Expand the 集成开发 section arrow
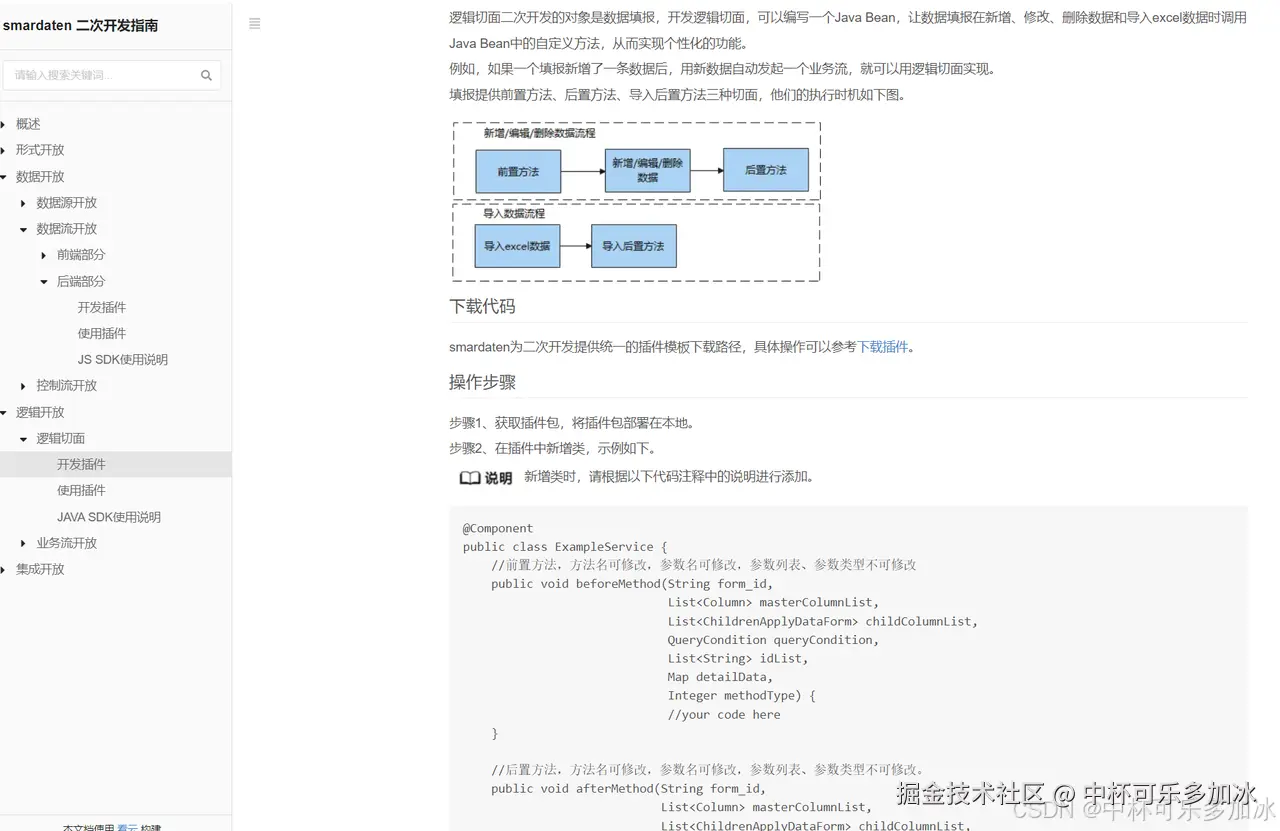This screenshot has width=1280, height=831. click(4, 569)
